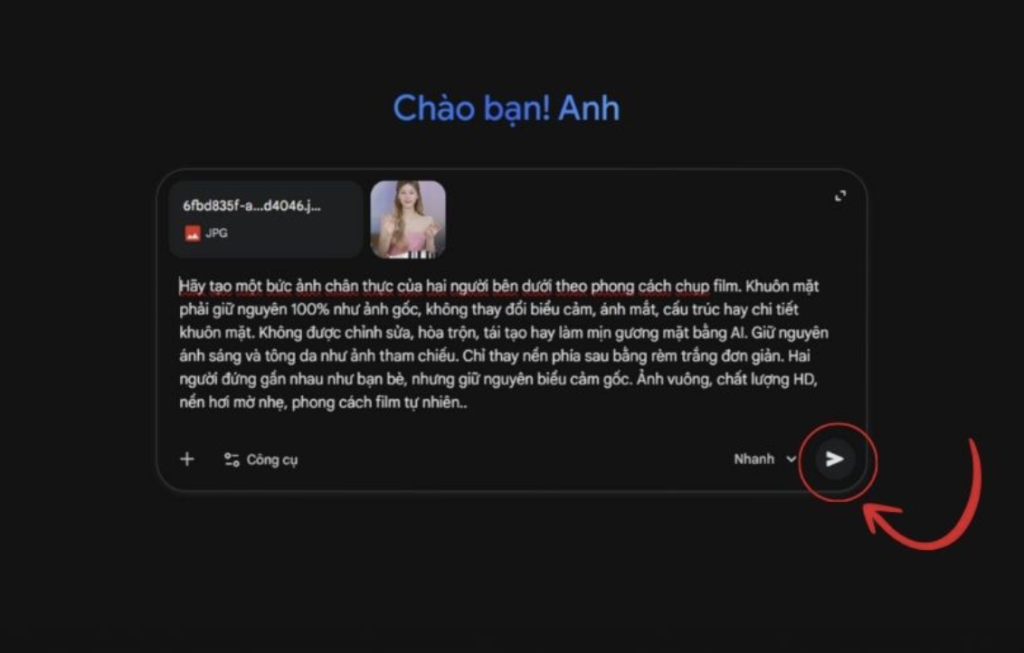
Task: Click the red JPG file type icon
Action: pyautogui.click(x=192, y=233)
